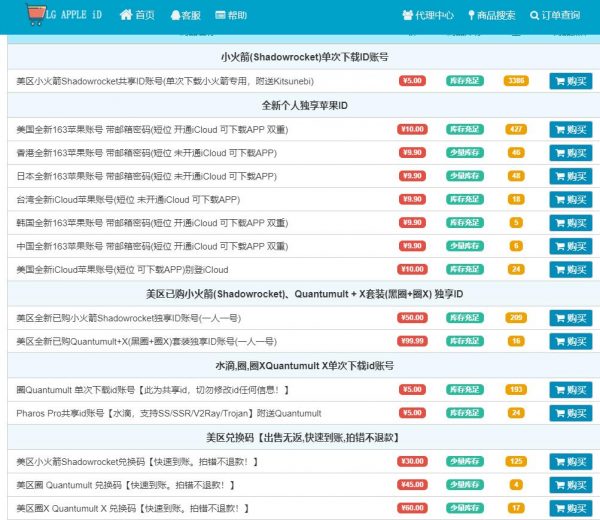Screen dimensions: 600x520
Task: Buy 台湾全新iCloud苹果账号
Action: tap(571, 200)
